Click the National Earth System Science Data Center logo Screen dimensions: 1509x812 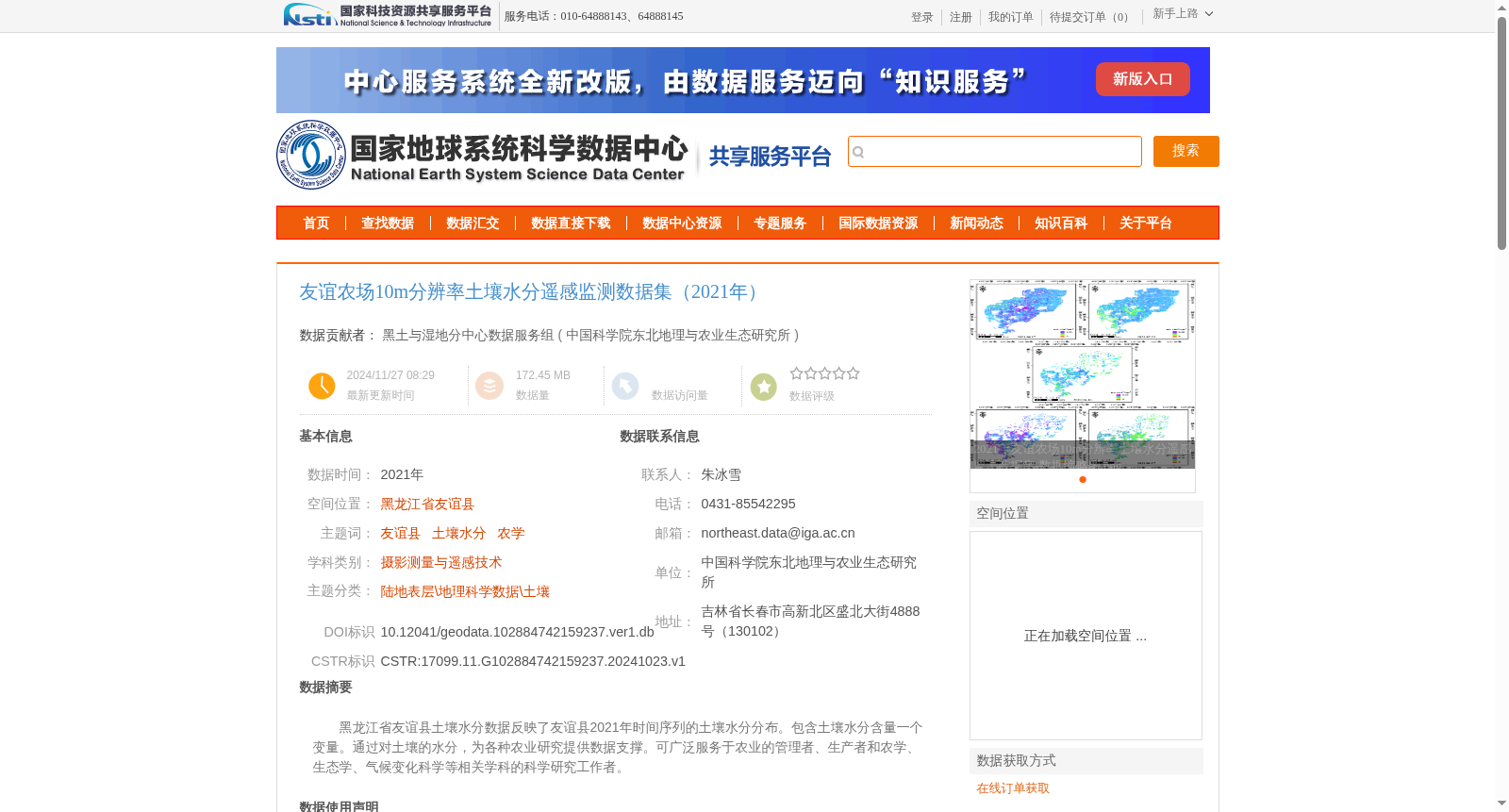click(482, 155)
